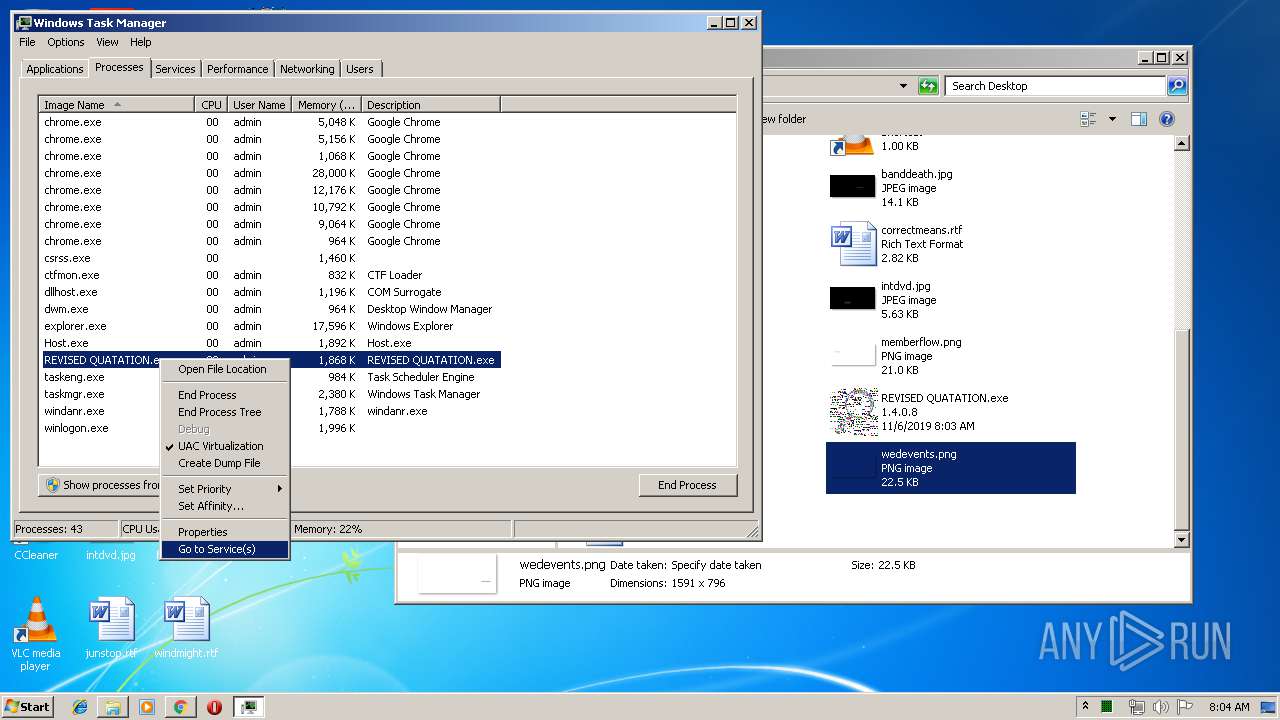Open the network tray icon

pyautogui.click(x=1137, y=706)
